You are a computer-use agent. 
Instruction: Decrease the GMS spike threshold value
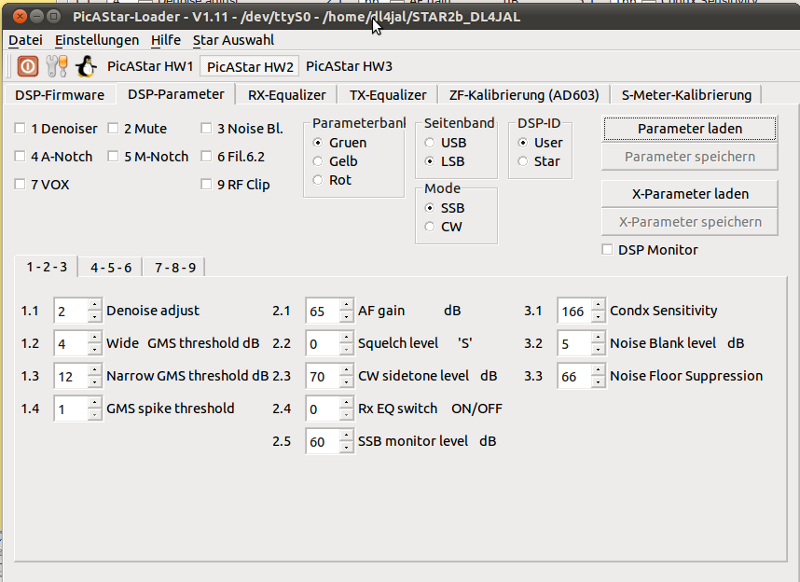click(x=94, y=415)
